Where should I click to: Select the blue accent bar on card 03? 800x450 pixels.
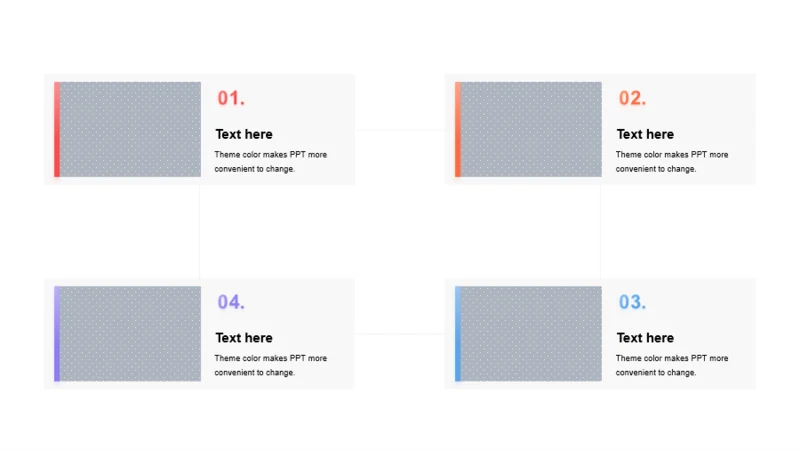coord(458,334)
